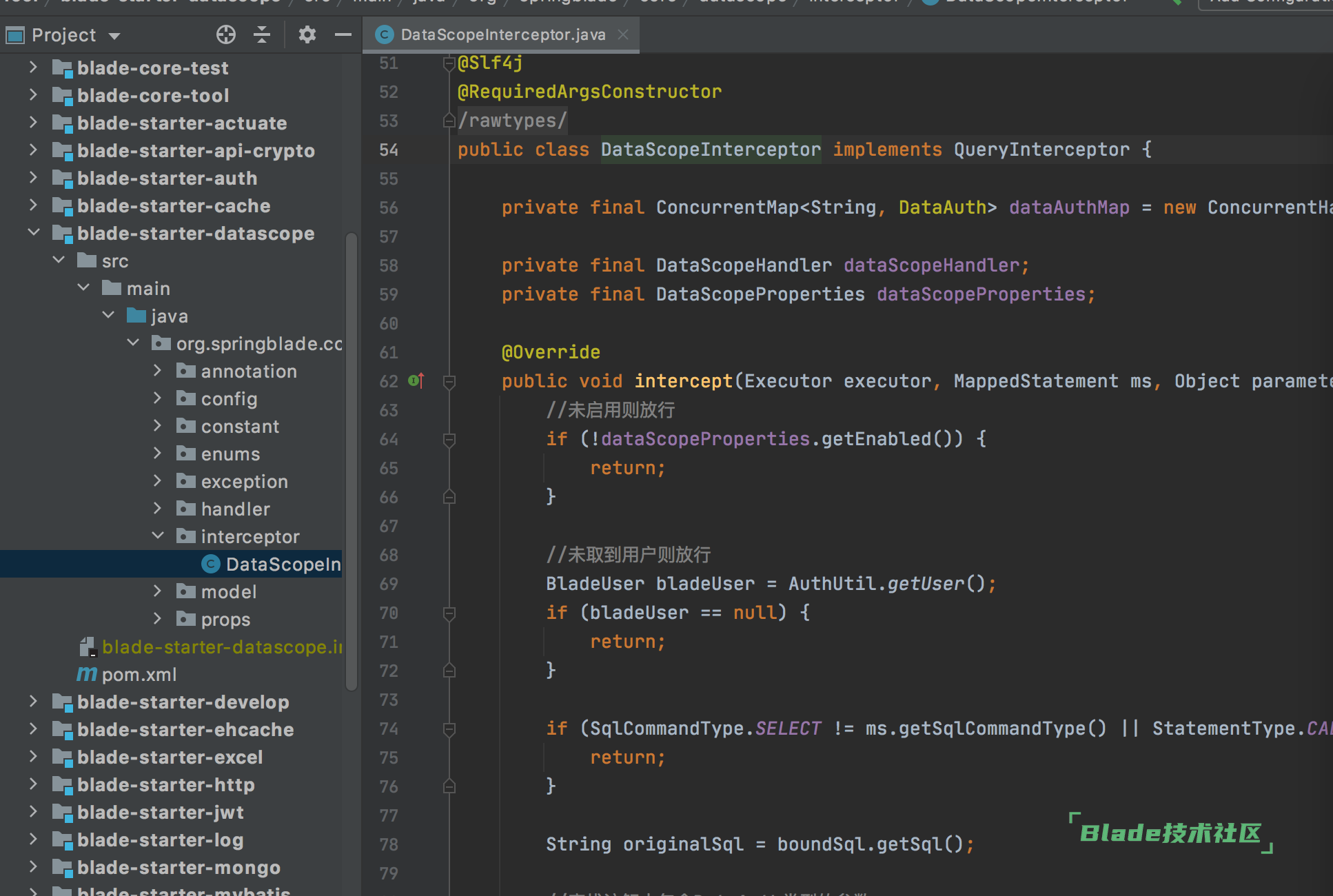Click the getUser() call on line 69
This screenshot has width=1333, height=896.
coord(937,584)
